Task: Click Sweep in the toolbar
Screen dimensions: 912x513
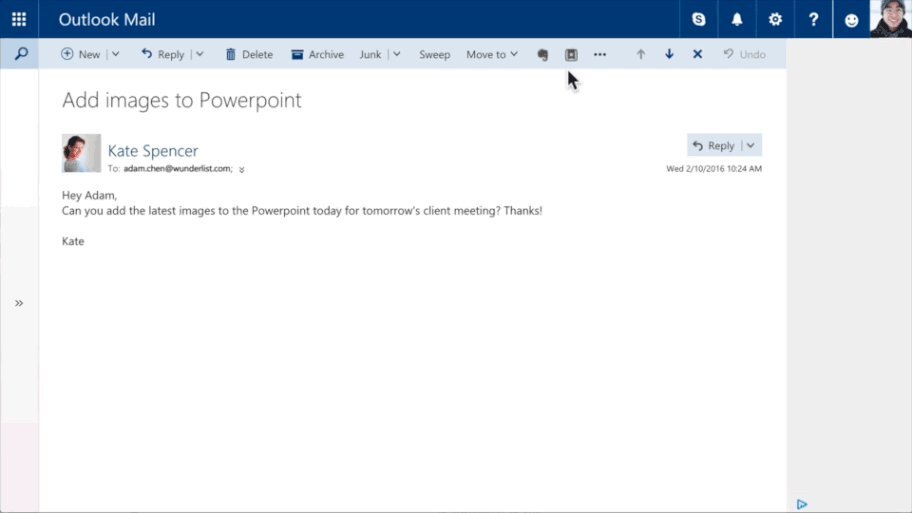Action: click(434, 55)
